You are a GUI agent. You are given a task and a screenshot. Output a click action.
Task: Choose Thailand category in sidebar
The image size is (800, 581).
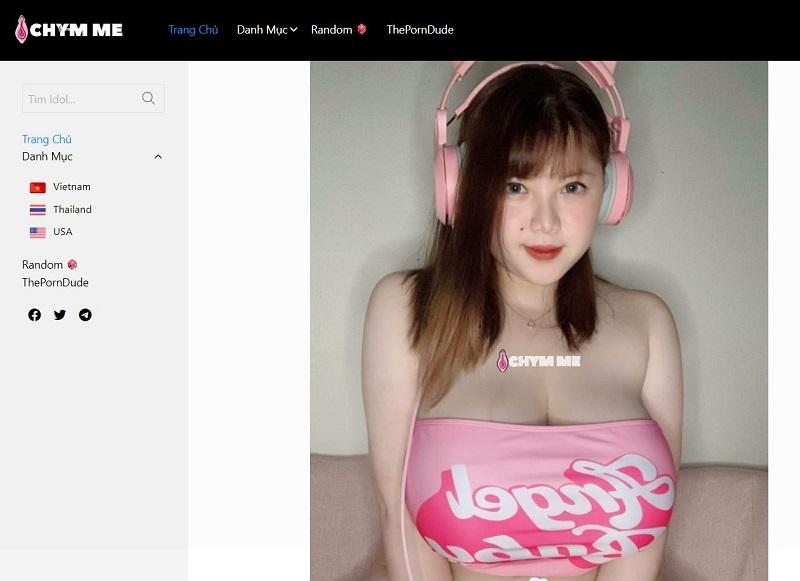pyautogui.click(x=72, y=209)
